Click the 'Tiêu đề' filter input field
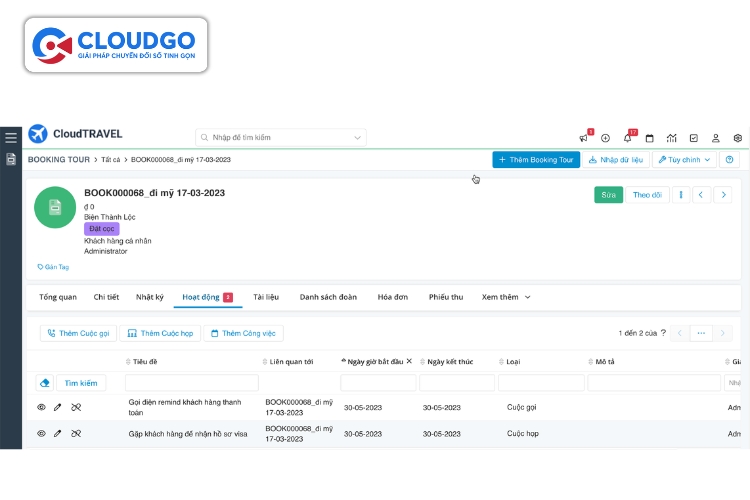This screenshot has height=500, width=750. coord(190,383)
